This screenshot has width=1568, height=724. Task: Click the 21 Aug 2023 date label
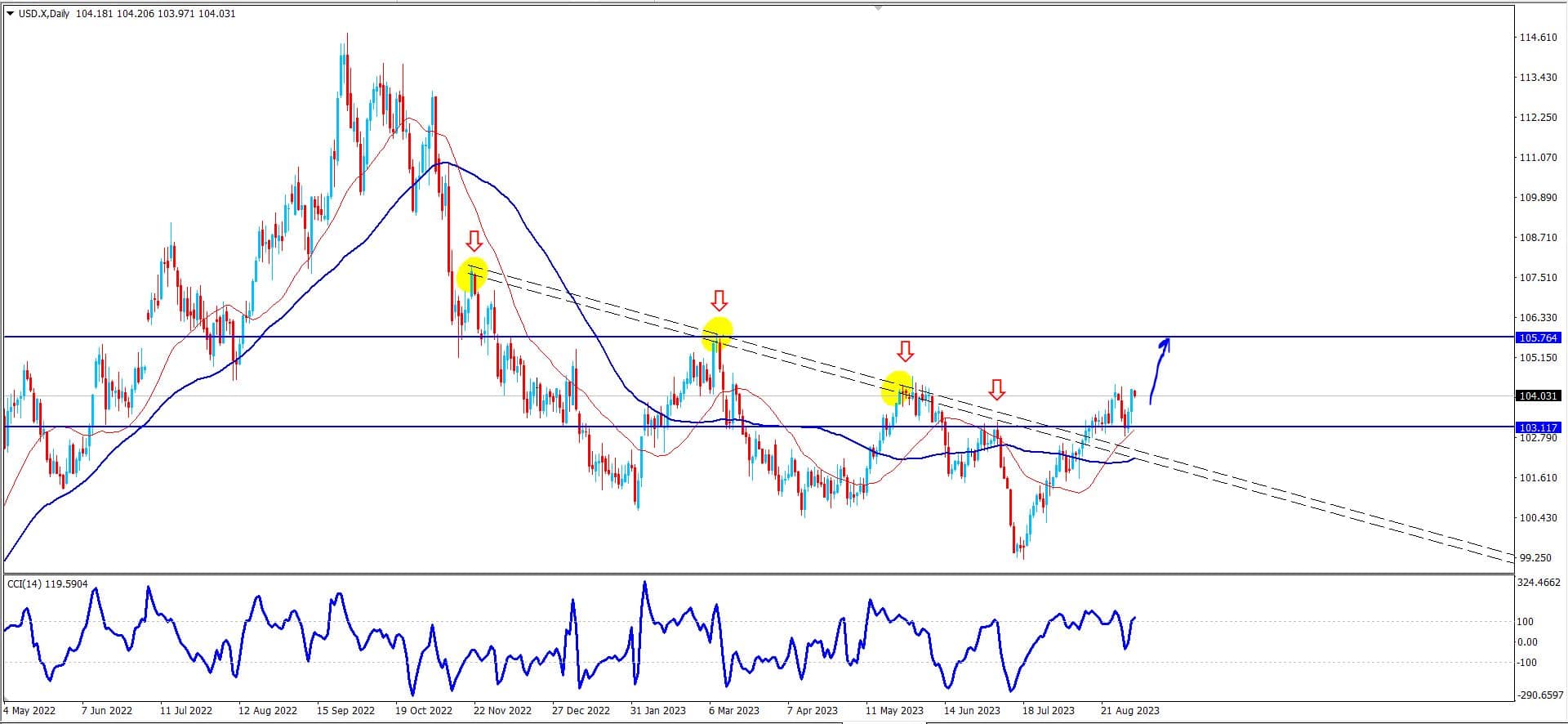pyautogui.click(x=1129, y=711)
